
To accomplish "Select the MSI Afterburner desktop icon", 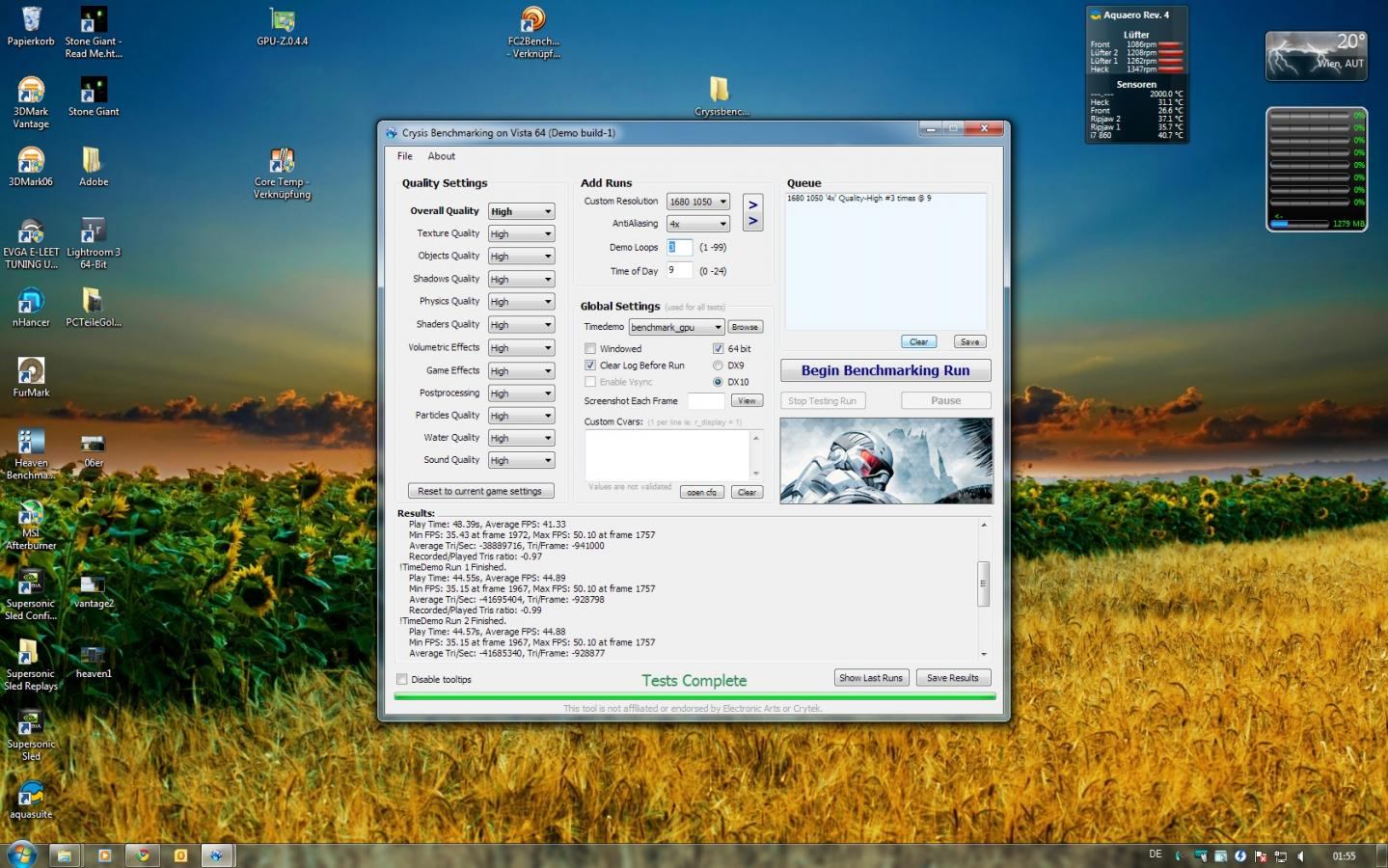I will pyautogui.click(x=31, y=525).
